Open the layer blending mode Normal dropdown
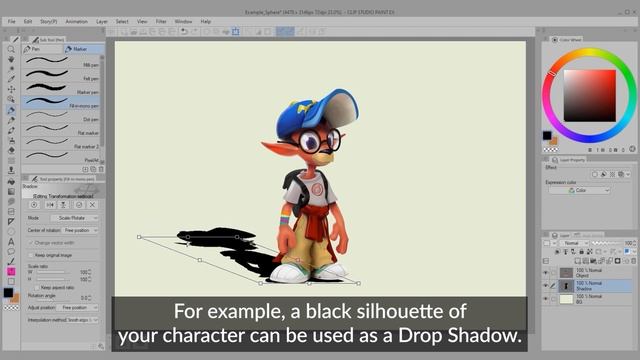 tap(574, 243)
